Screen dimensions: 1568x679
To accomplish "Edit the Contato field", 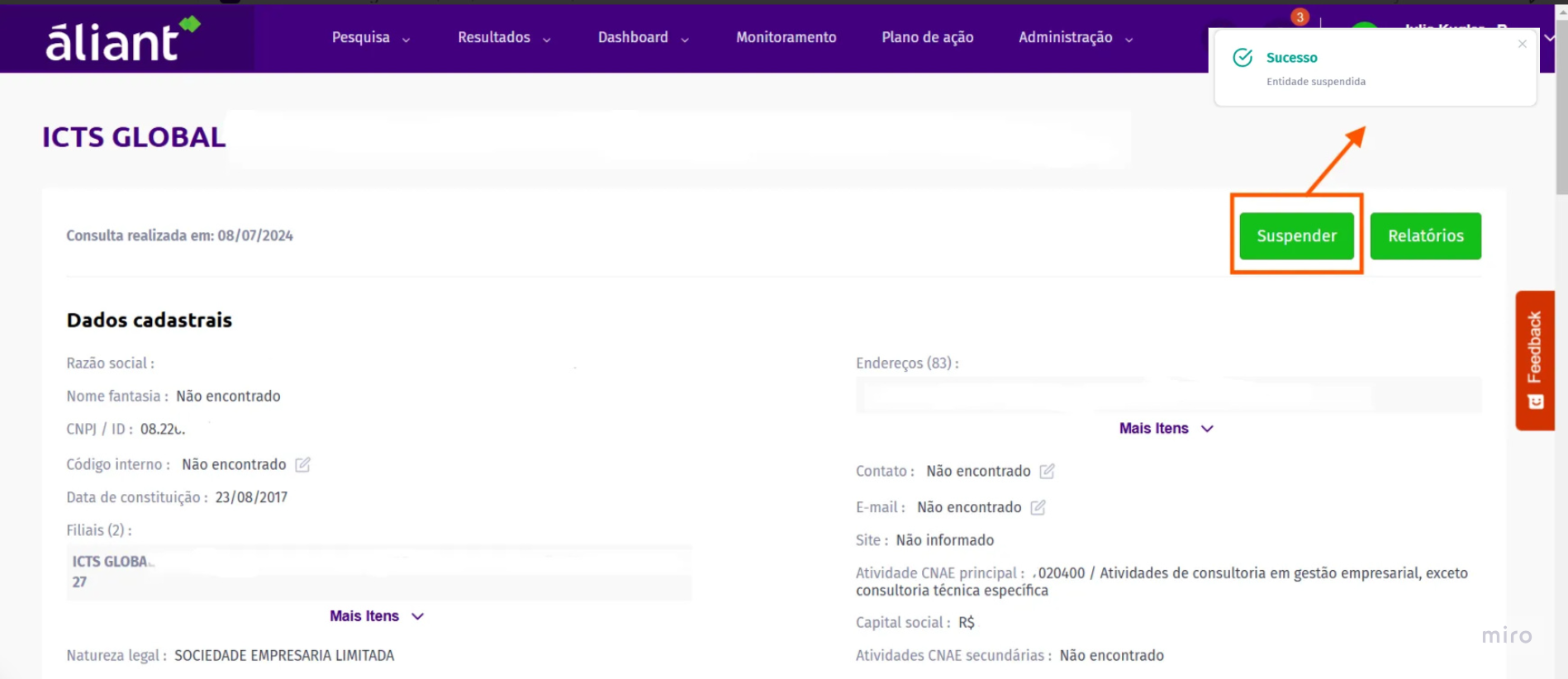I will click(1047, 471).
